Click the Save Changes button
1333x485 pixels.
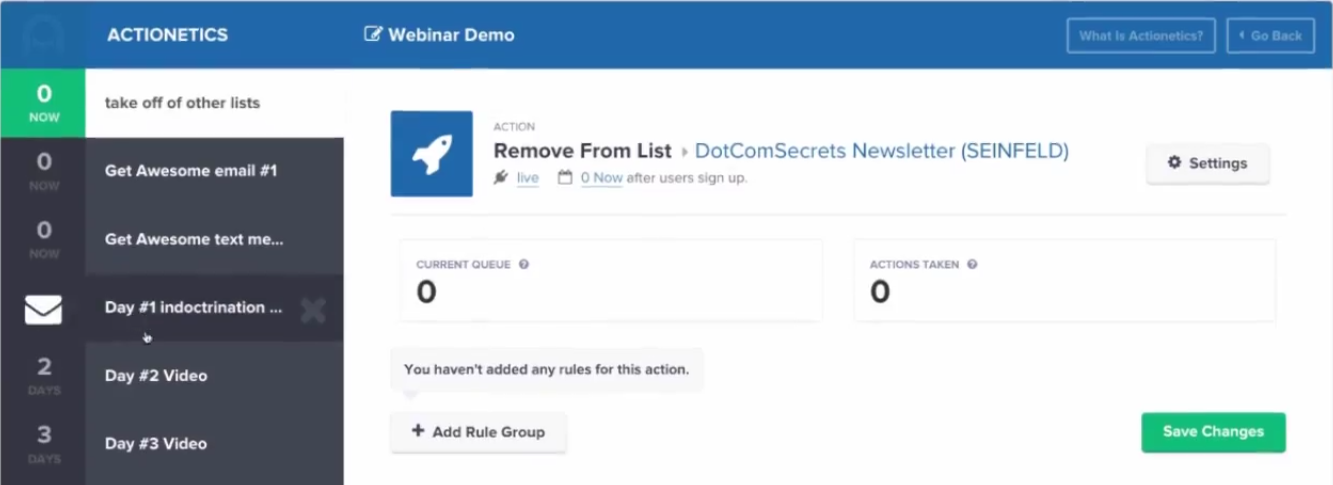1213,432
